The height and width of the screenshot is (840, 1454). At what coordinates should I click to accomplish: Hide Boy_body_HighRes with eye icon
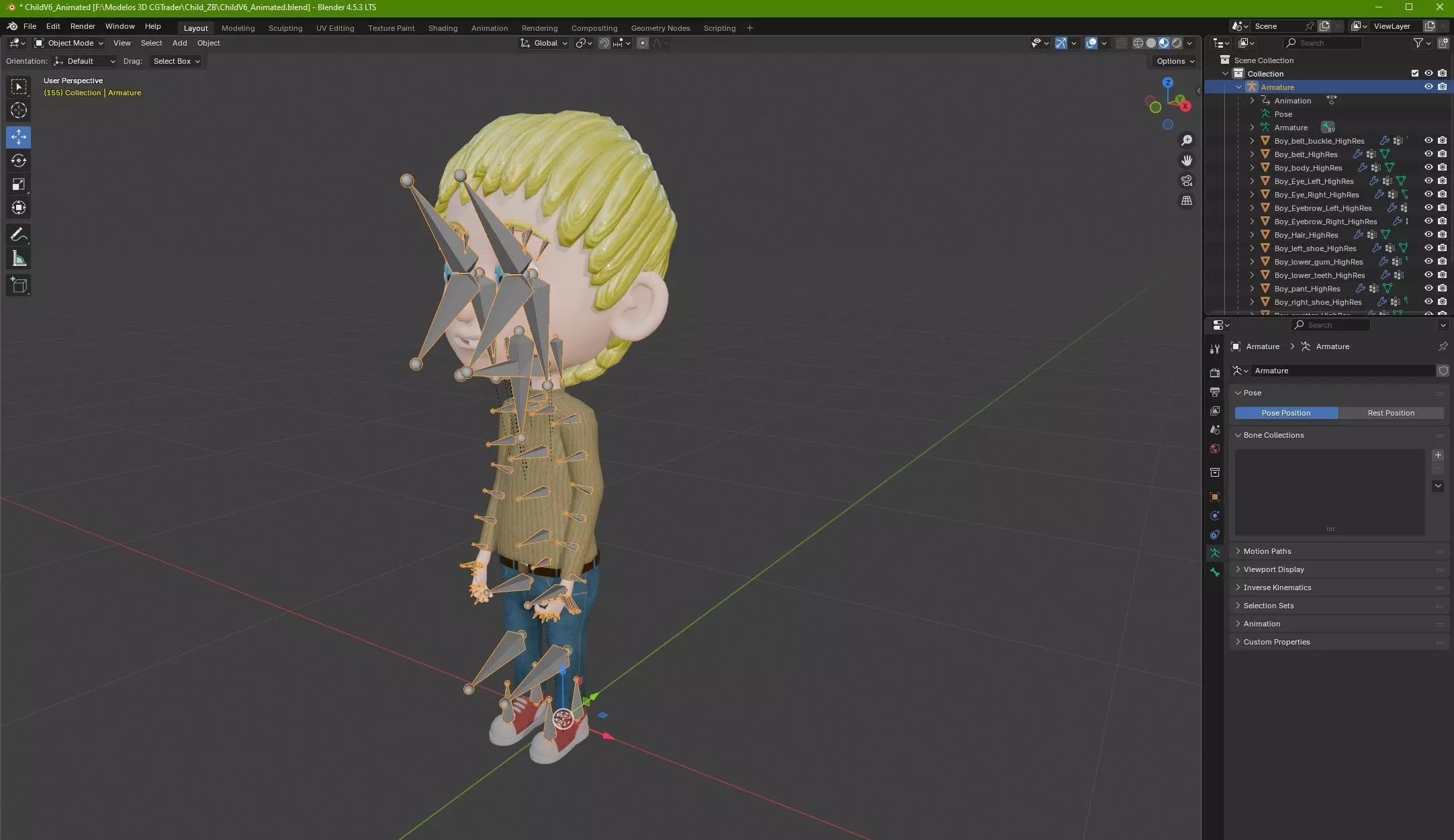click(x=1428, y=168)
